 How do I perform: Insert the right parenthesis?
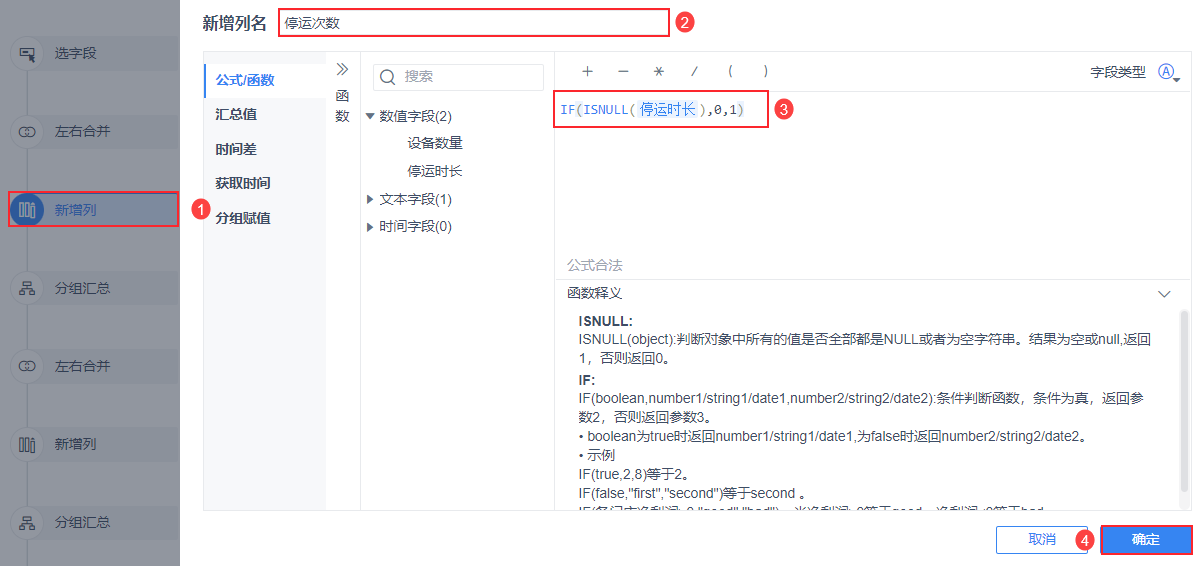click(765, 72)
